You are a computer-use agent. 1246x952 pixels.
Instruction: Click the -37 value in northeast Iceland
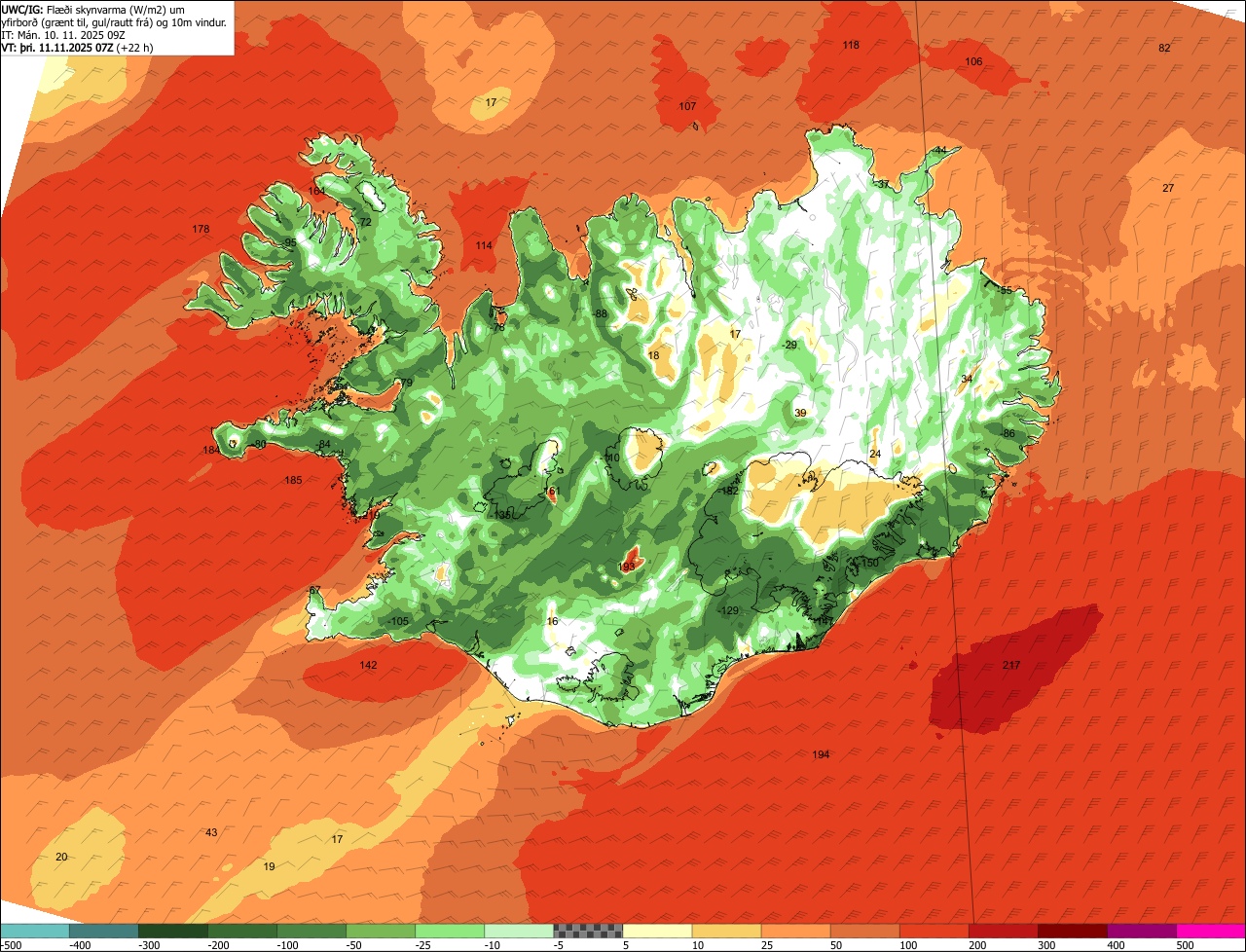[x=881, y=185]
